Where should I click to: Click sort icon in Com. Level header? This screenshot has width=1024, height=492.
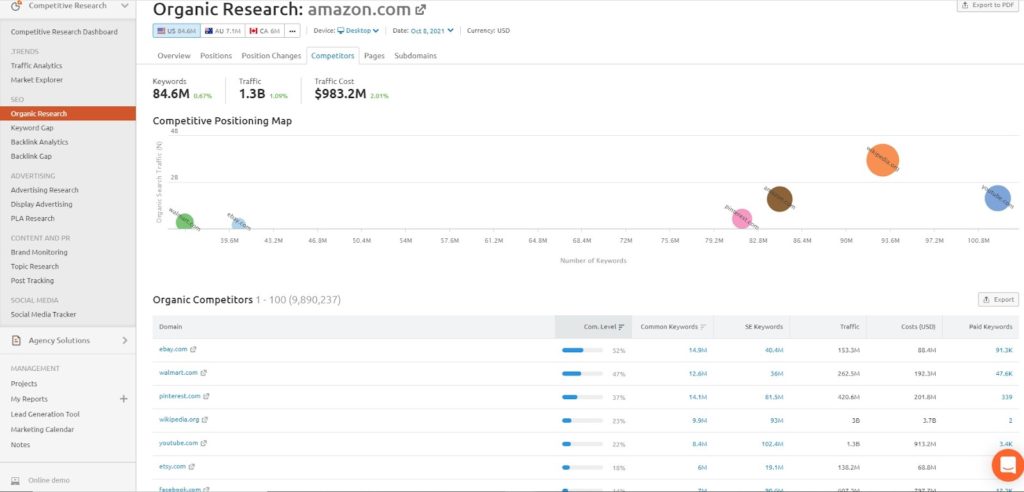(621, 327)
